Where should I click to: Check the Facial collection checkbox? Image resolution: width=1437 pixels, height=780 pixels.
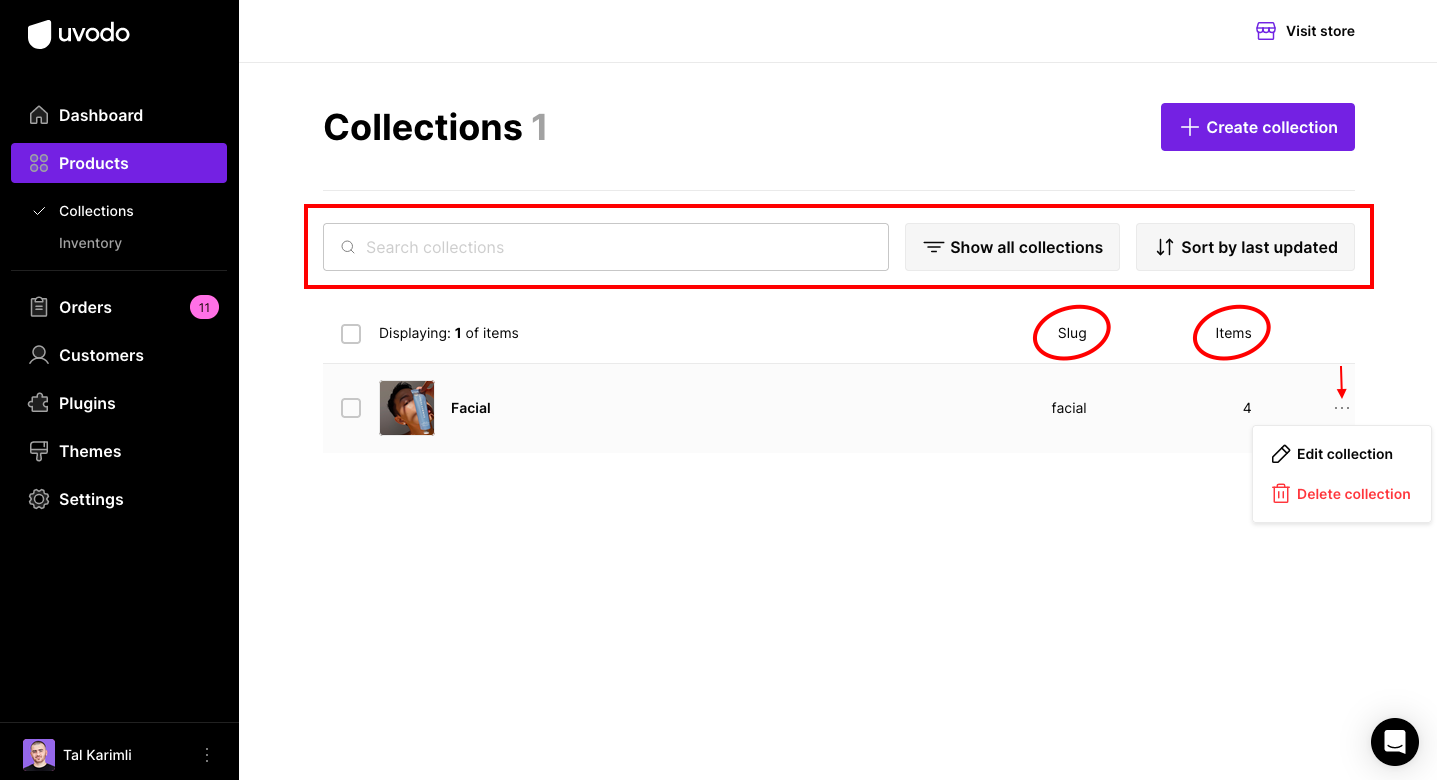click(x=351, y=408)
